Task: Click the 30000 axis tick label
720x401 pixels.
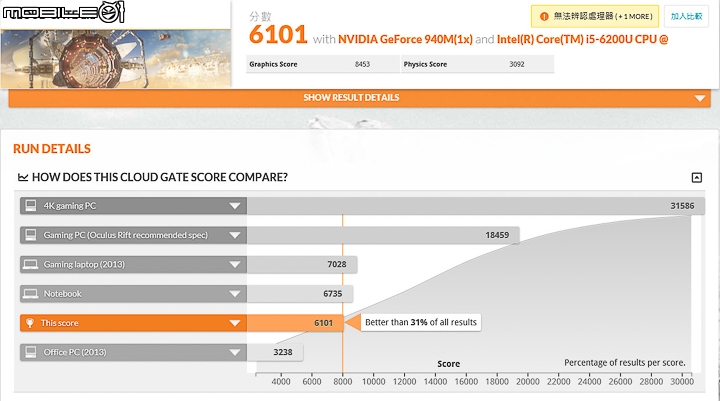Action: tap(682, 382)
